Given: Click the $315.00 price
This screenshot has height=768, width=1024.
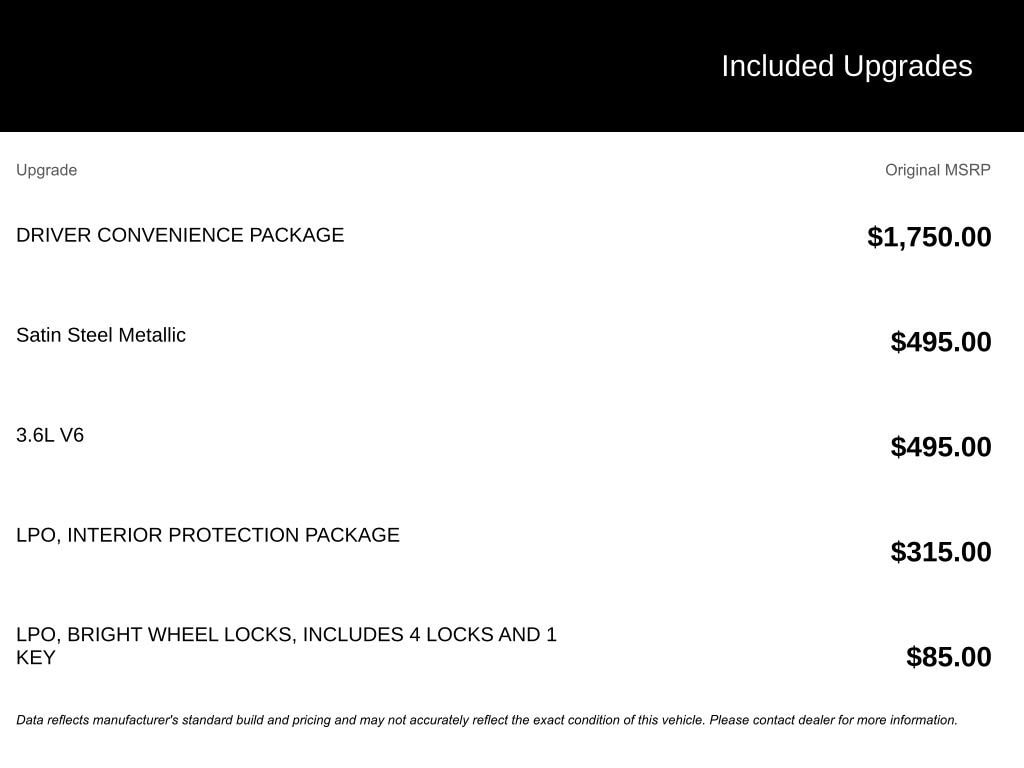Looking at the screenshot, I should pos(941,552).
